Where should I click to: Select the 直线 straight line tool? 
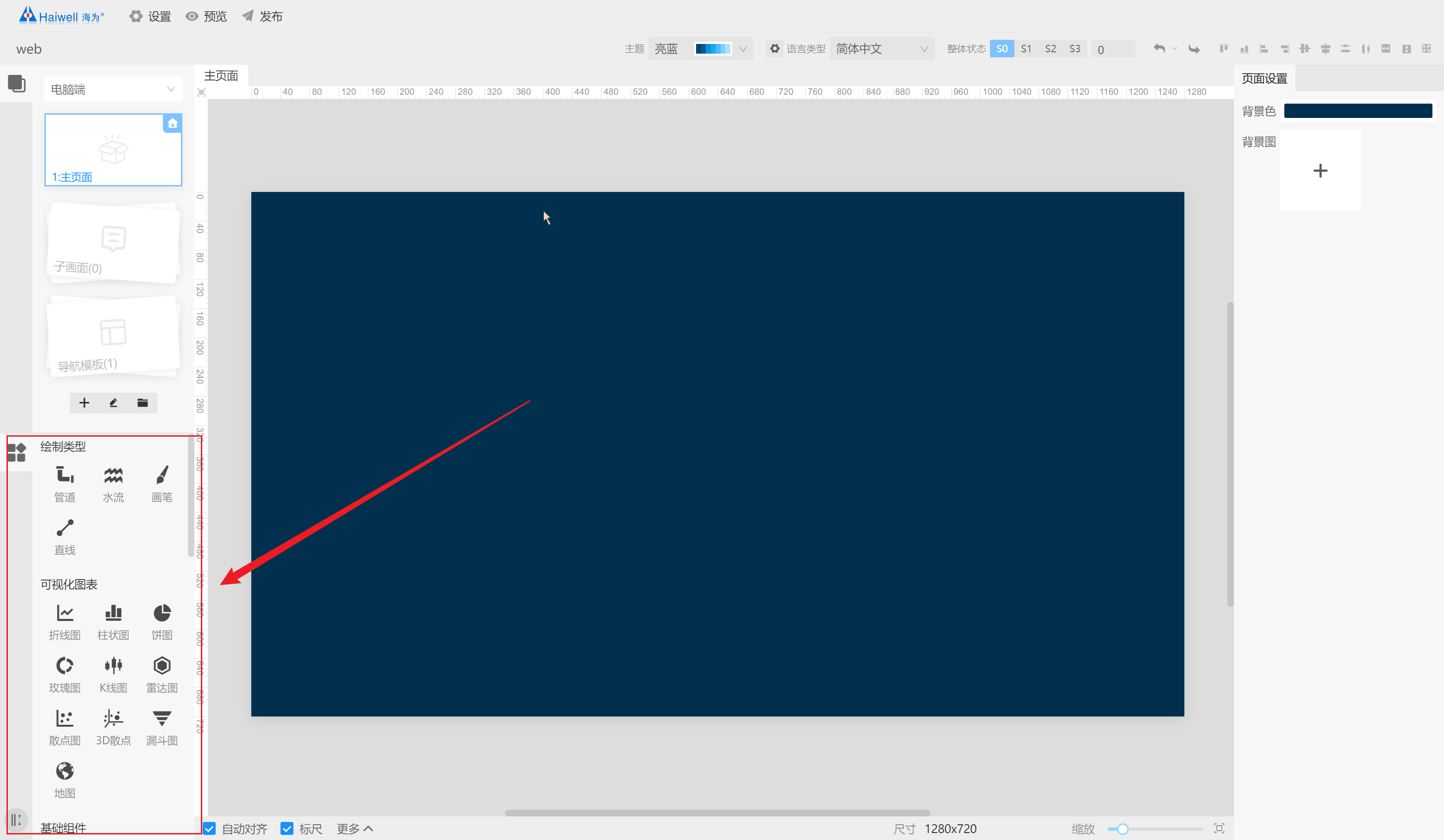tap(65, 537)
